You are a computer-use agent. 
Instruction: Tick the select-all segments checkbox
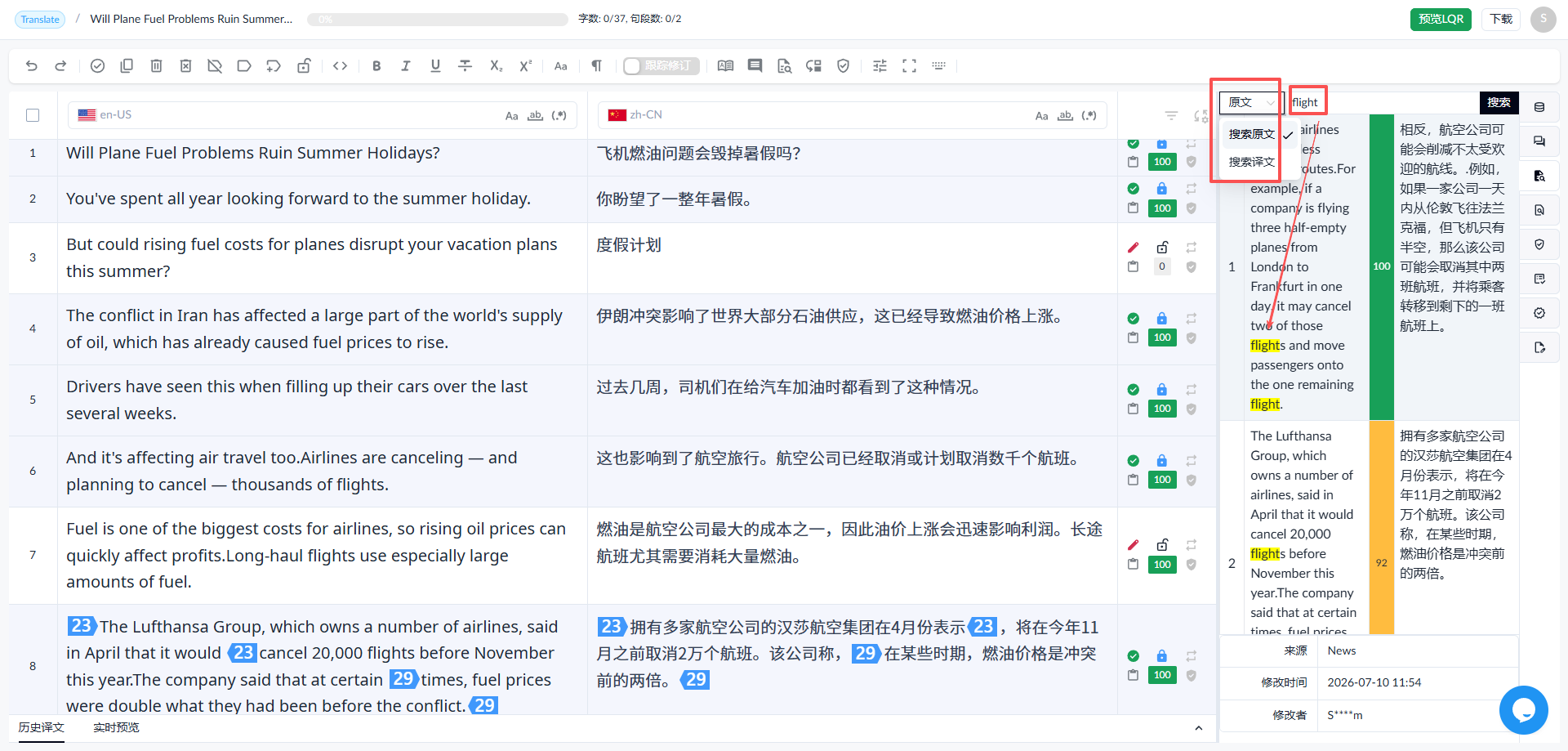click(x=33, y=115)
